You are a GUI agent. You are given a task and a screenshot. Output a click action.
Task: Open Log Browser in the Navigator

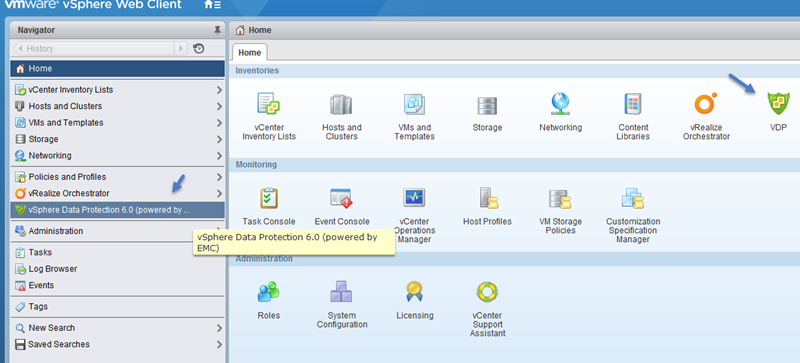pyautogui.click(x=117, y=269)
